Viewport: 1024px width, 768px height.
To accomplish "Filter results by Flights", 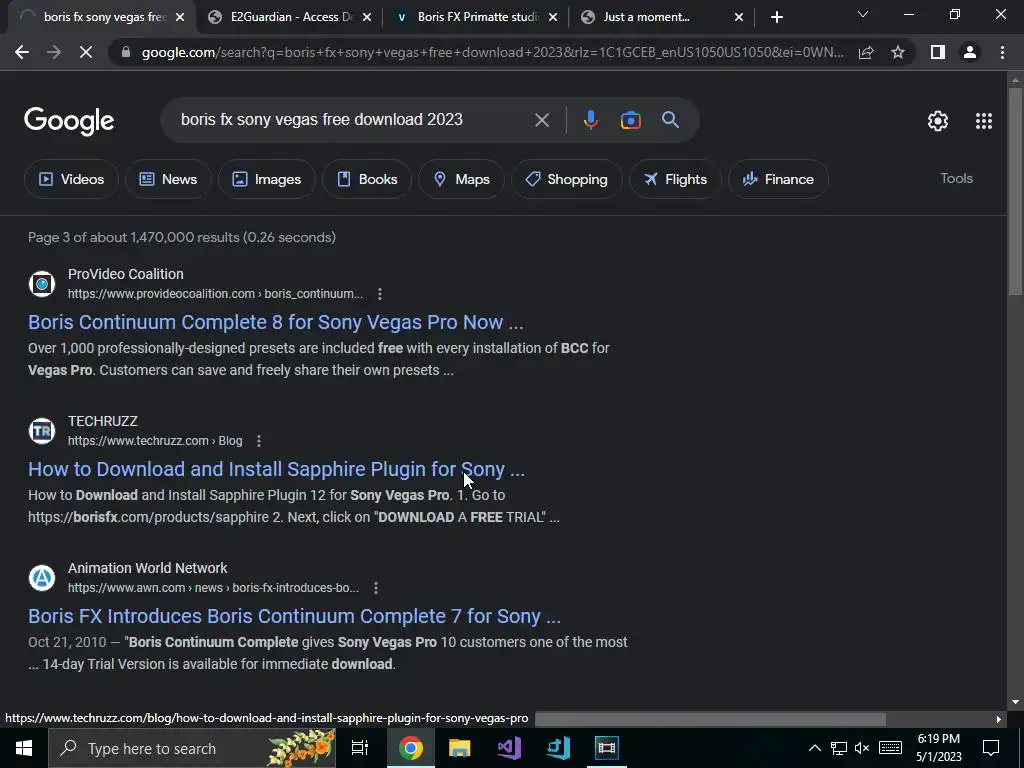I will (675, 179).
